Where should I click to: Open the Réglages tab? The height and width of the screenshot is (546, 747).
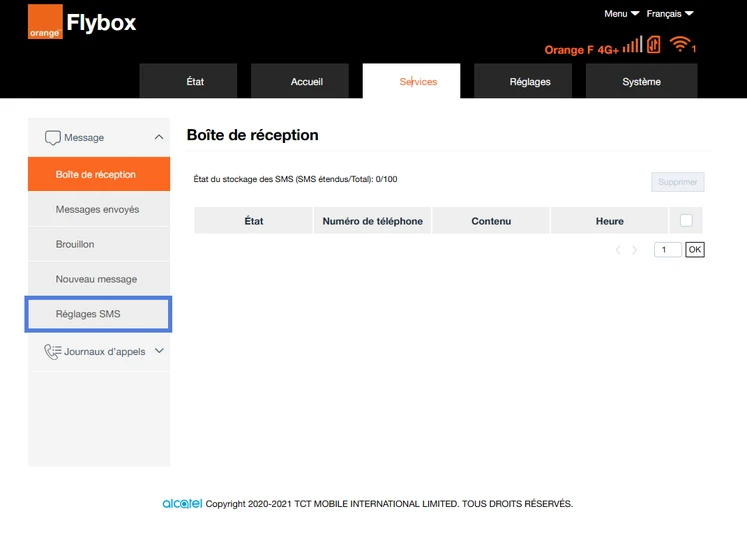pos(523,81)
